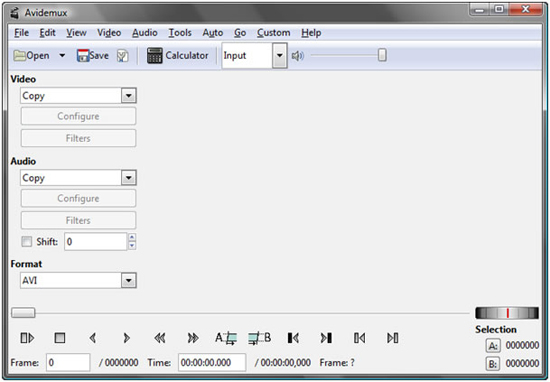Click the timeline seek slider handle

tap(23, 313)
